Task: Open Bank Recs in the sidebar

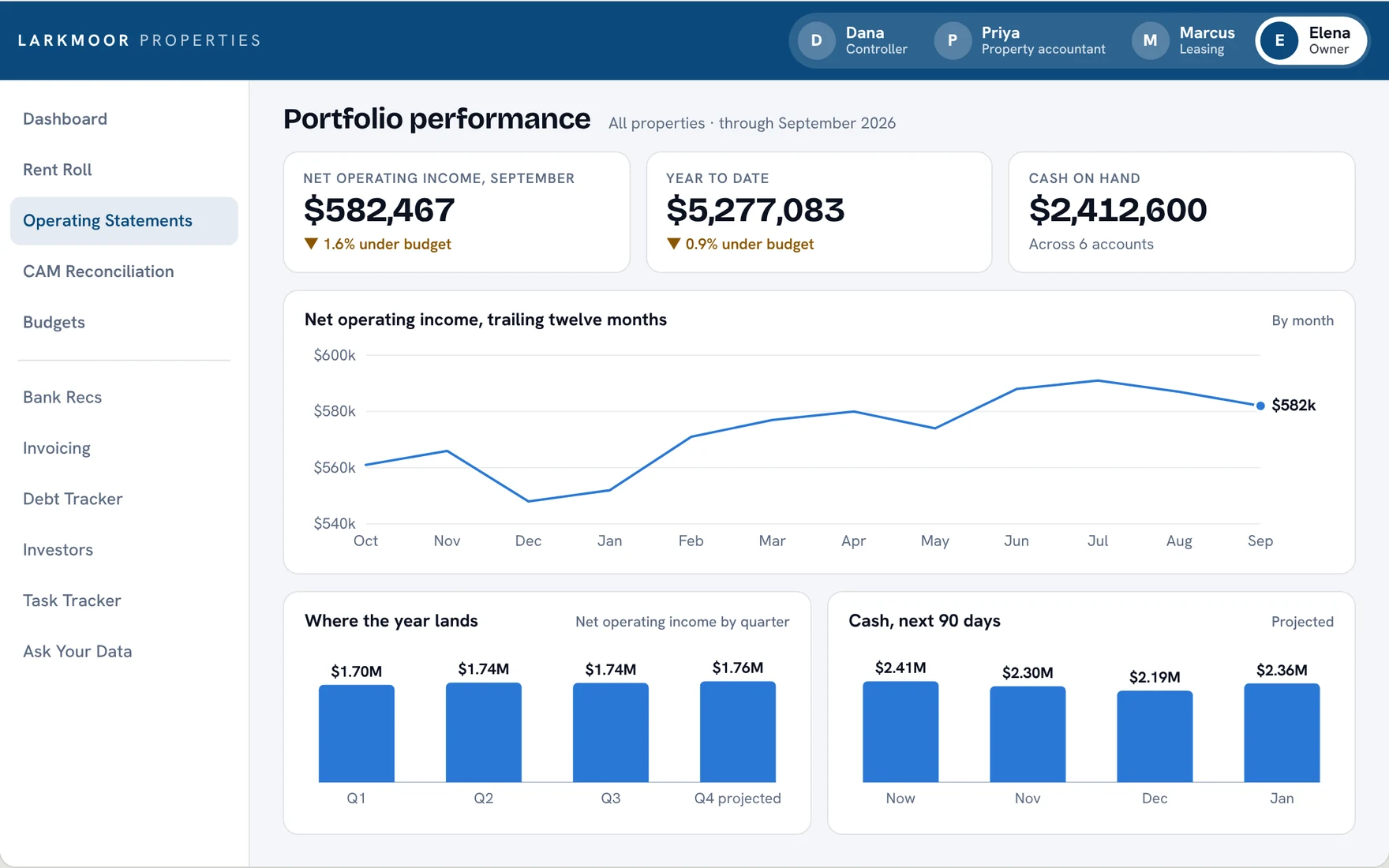Action: pyautogui.click(x=124, y=397)
